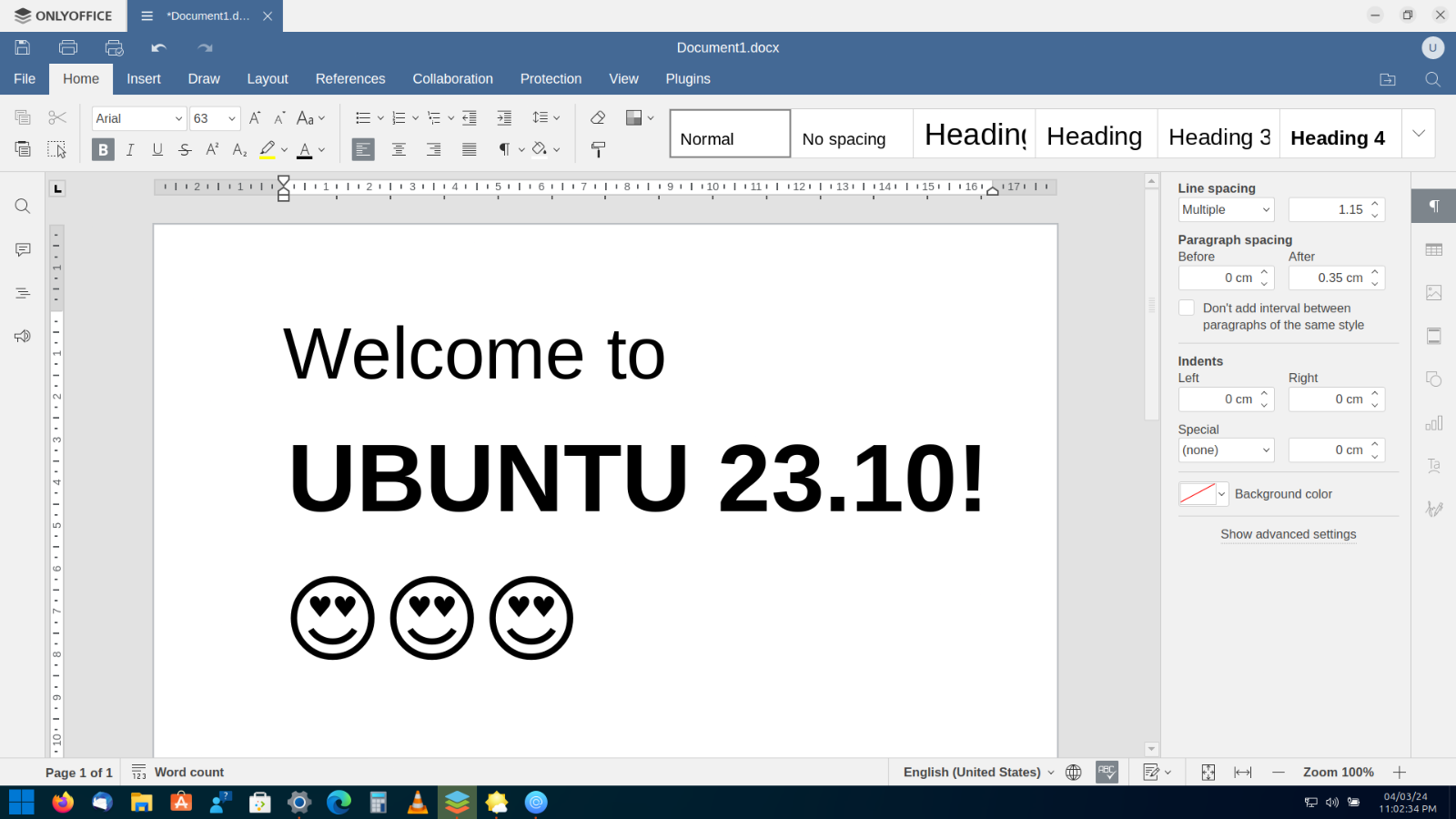Justify the paragraph text
The image size is (1456, 819).
tap(470, 149)
